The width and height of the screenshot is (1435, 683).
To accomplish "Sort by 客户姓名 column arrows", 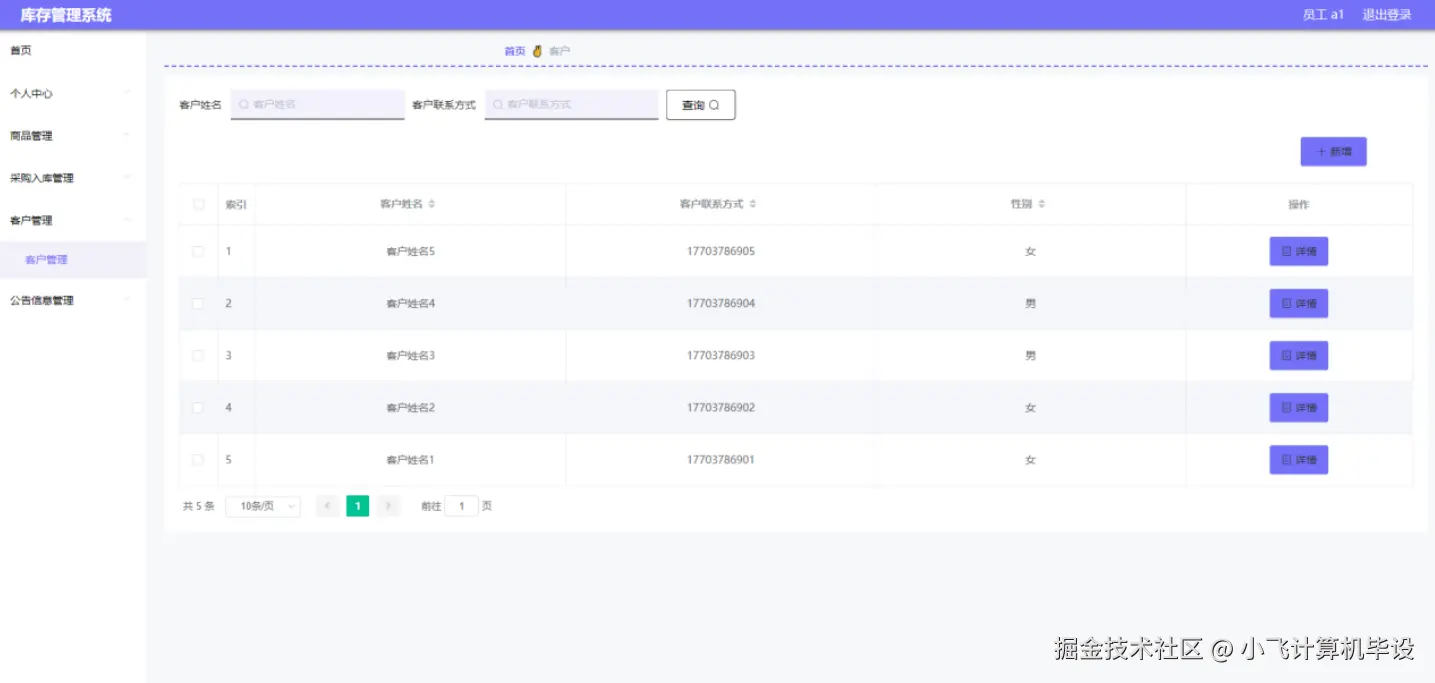I will 432,204.
